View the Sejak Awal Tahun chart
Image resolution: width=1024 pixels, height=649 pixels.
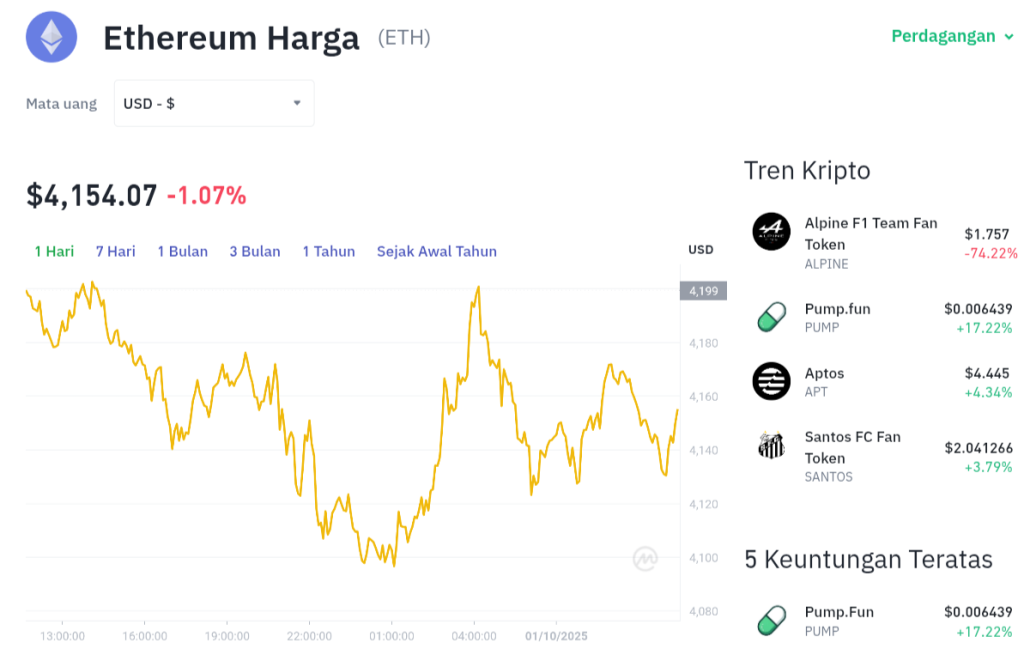[436, 251]
